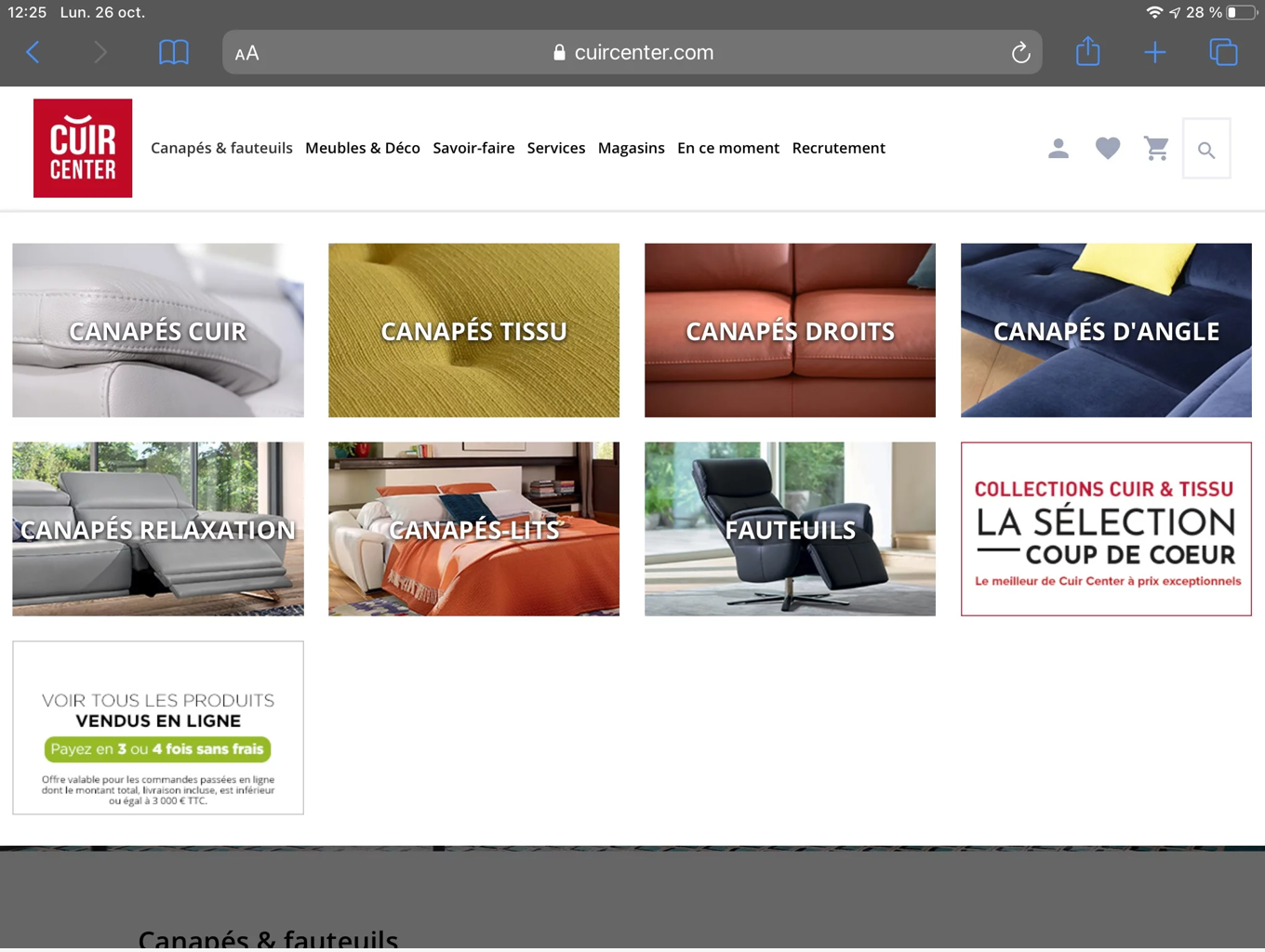Select the Canapés Cuir category tile
This screenshot has height=952, width=1265.
(158, 330)
